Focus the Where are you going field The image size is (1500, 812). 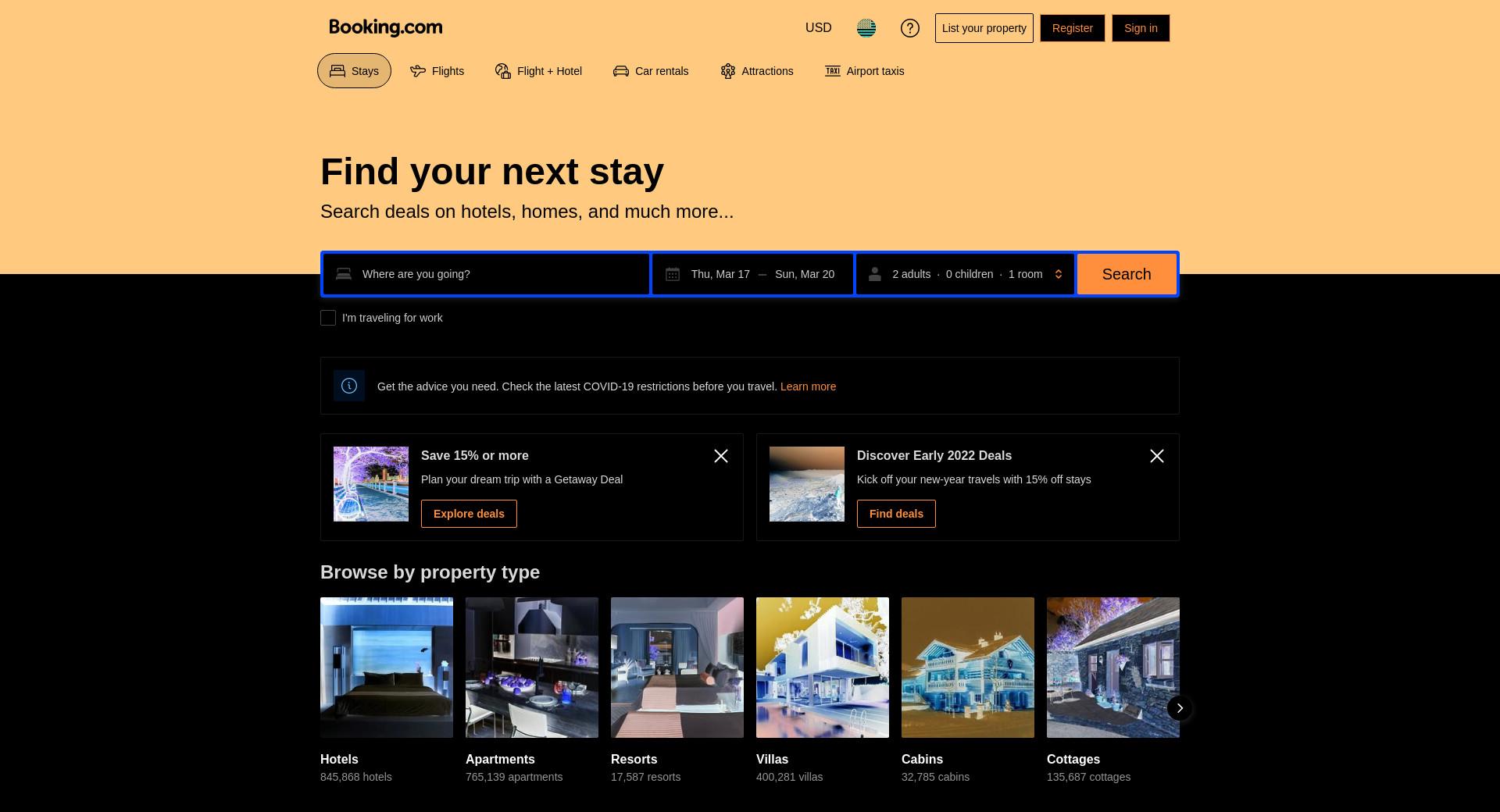coord(487,274)
